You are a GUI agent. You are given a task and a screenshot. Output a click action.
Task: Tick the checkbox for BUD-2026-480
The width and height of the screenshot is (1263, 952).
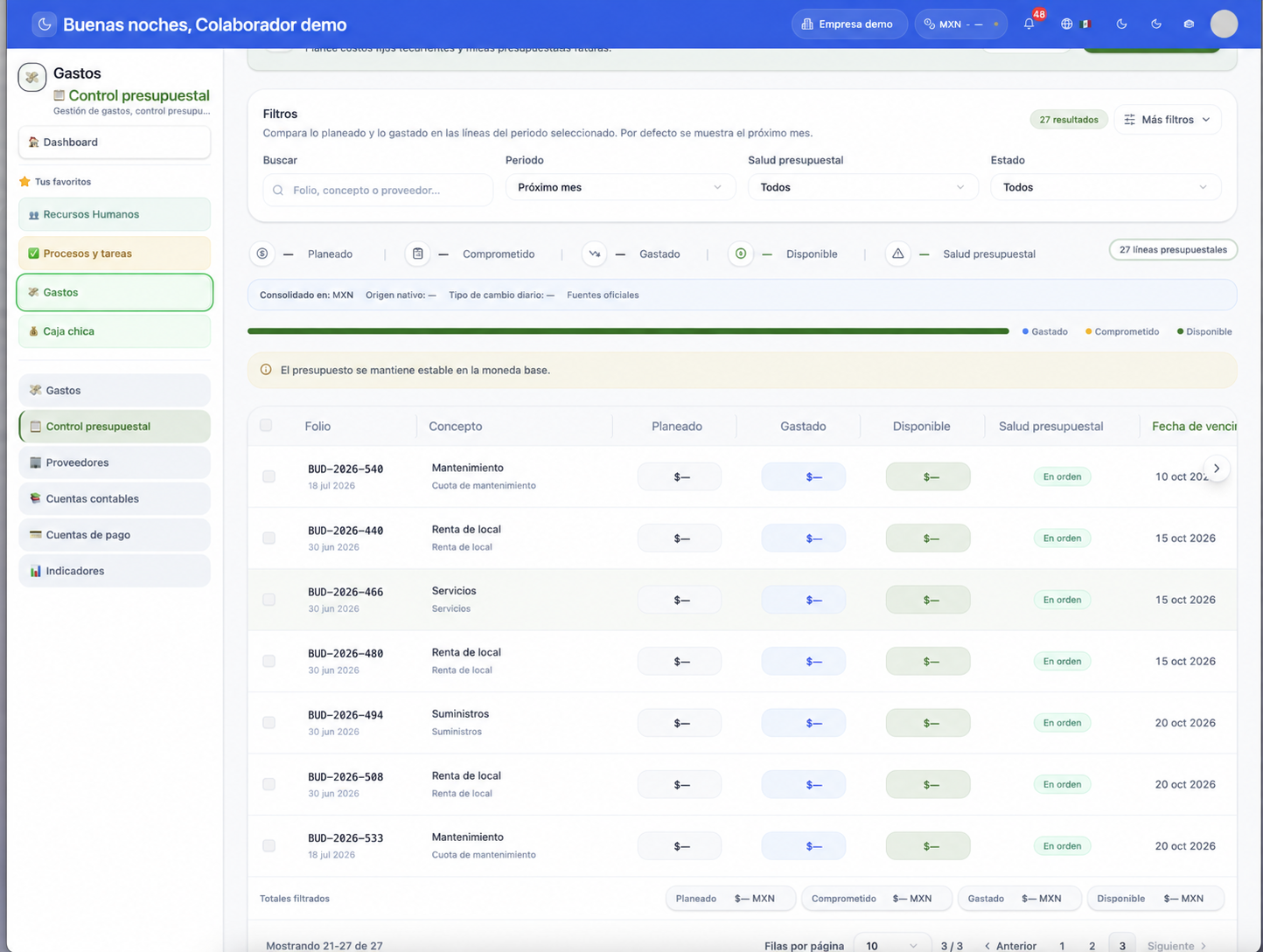[269, 661]
